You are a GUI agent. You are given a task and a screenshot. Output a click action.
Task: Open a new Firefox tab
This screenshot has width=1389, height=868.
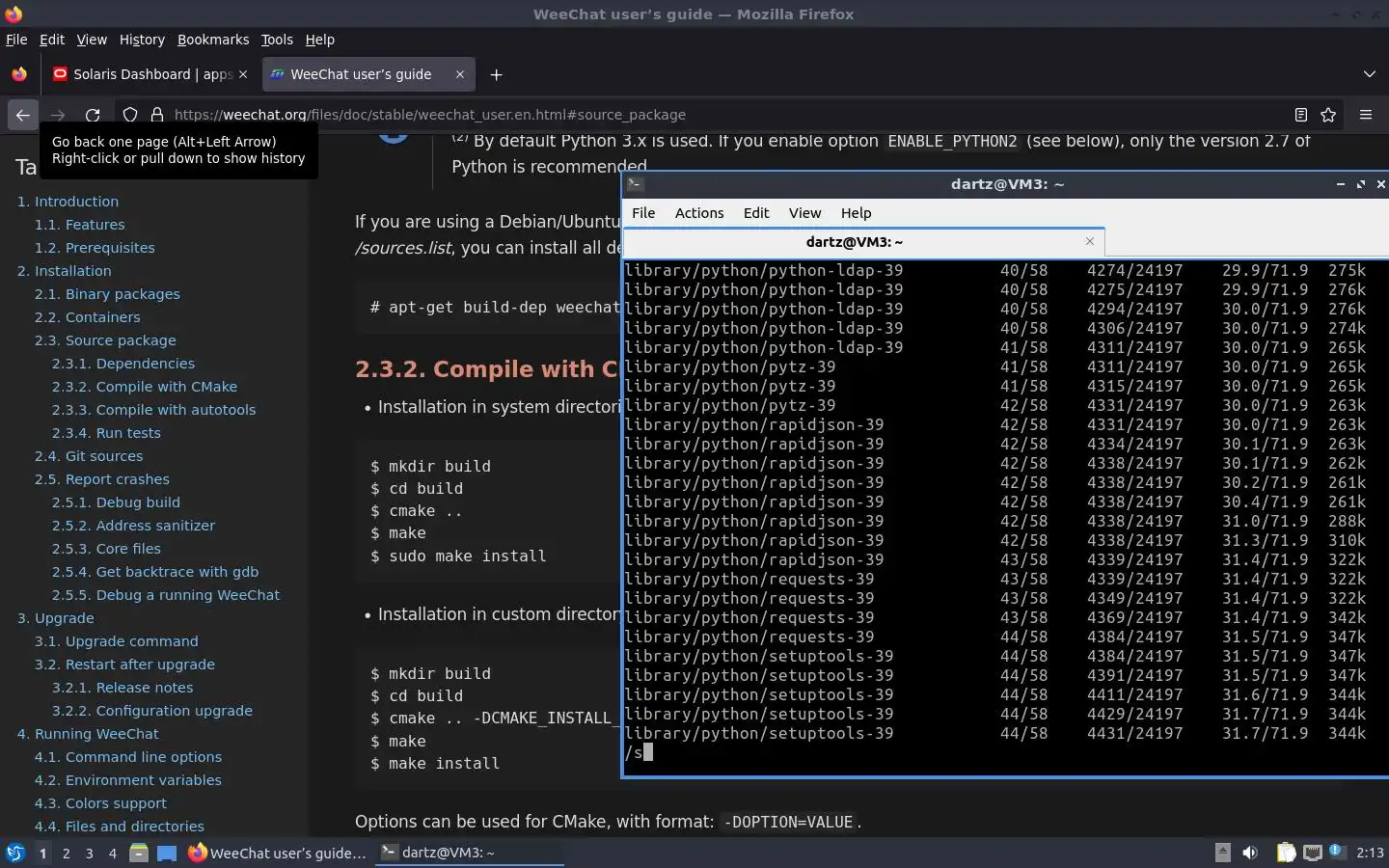[x=496, y=74]
